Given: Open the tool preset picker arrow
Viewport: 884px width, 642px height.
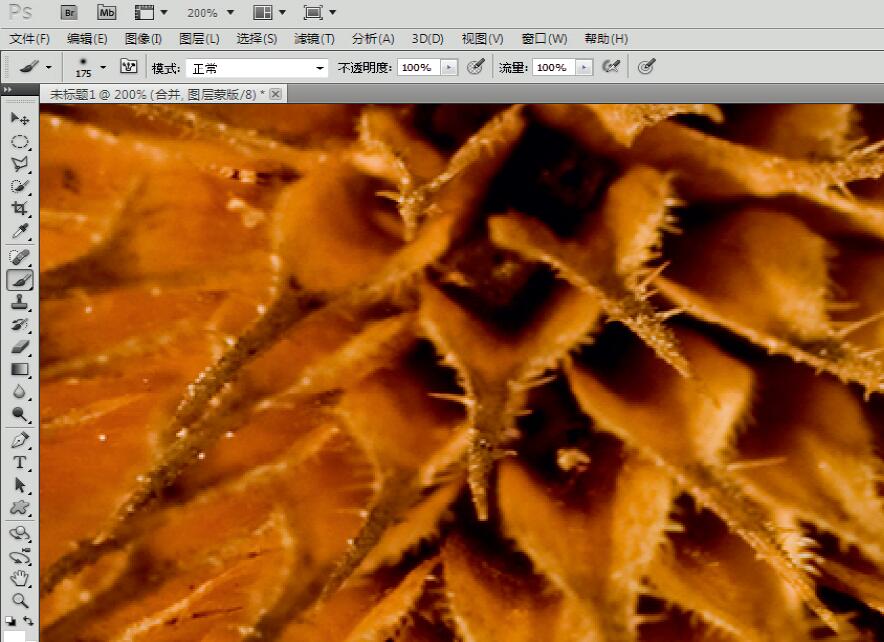Looking at the screenshot, I should [x=49, y=68].
